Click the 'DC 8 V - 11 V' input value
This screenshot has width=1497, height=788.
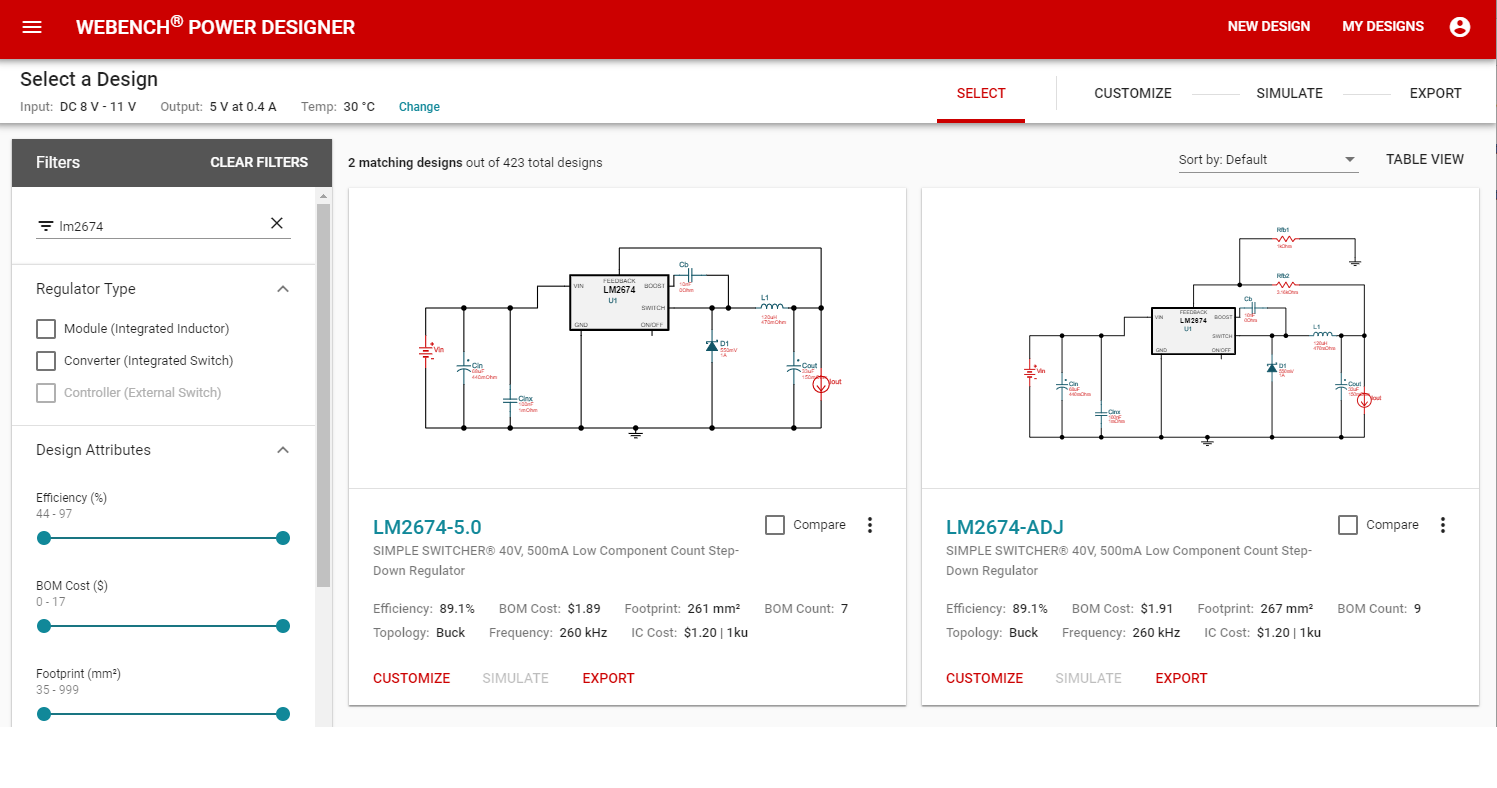pos(98,107)
